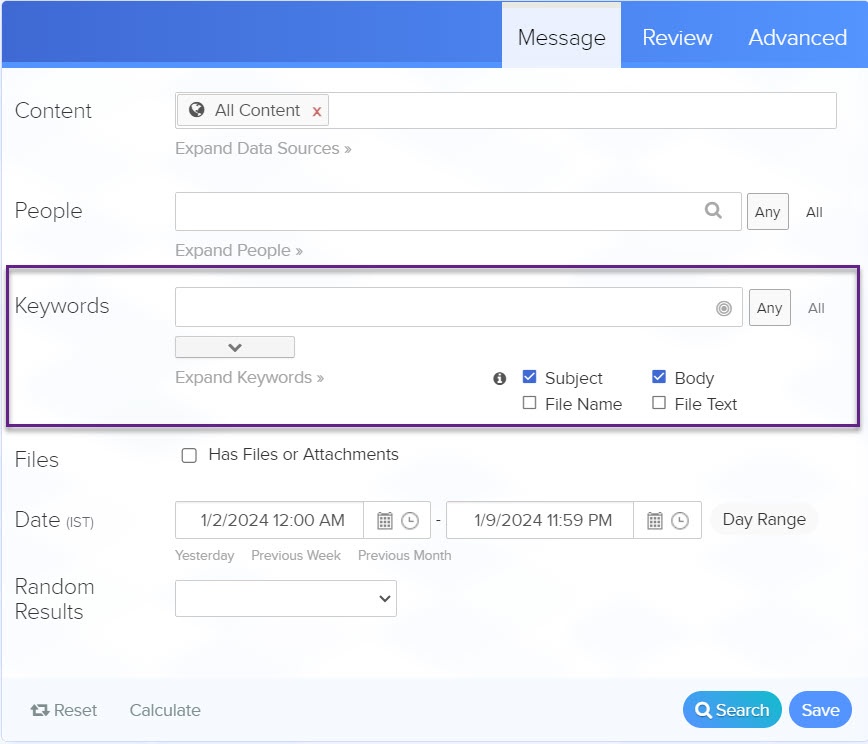
Task: Remove the All Content filter chip
Action: (317, 112)
